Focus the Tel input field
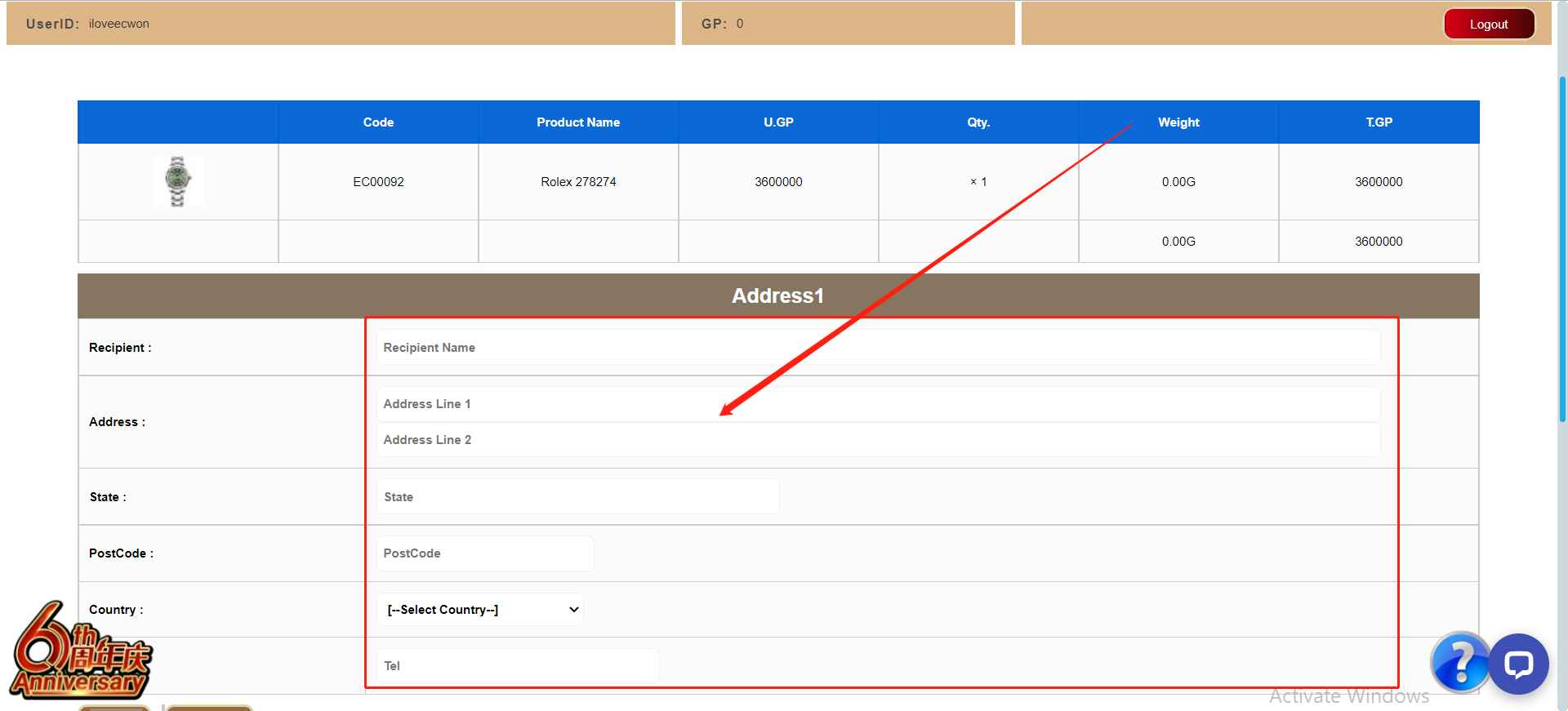Image resolution: width=1568 pixels, height=711 pixels. [518, 666]
